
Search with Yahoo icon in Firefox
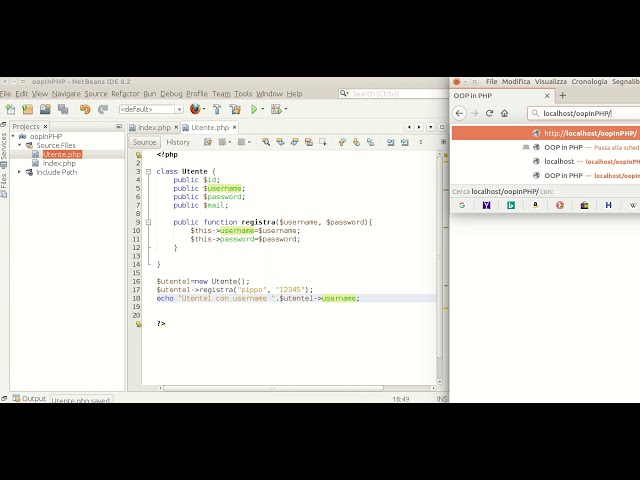tap(486, 205)
